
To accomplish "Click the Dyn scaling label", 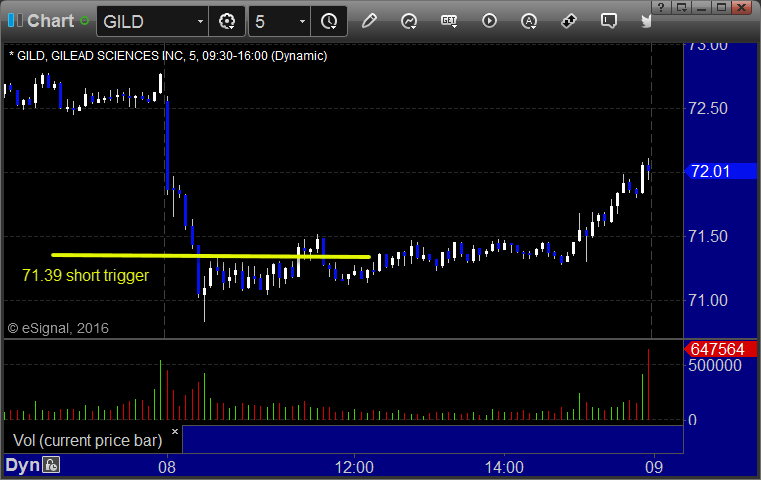I will (22, 465).
